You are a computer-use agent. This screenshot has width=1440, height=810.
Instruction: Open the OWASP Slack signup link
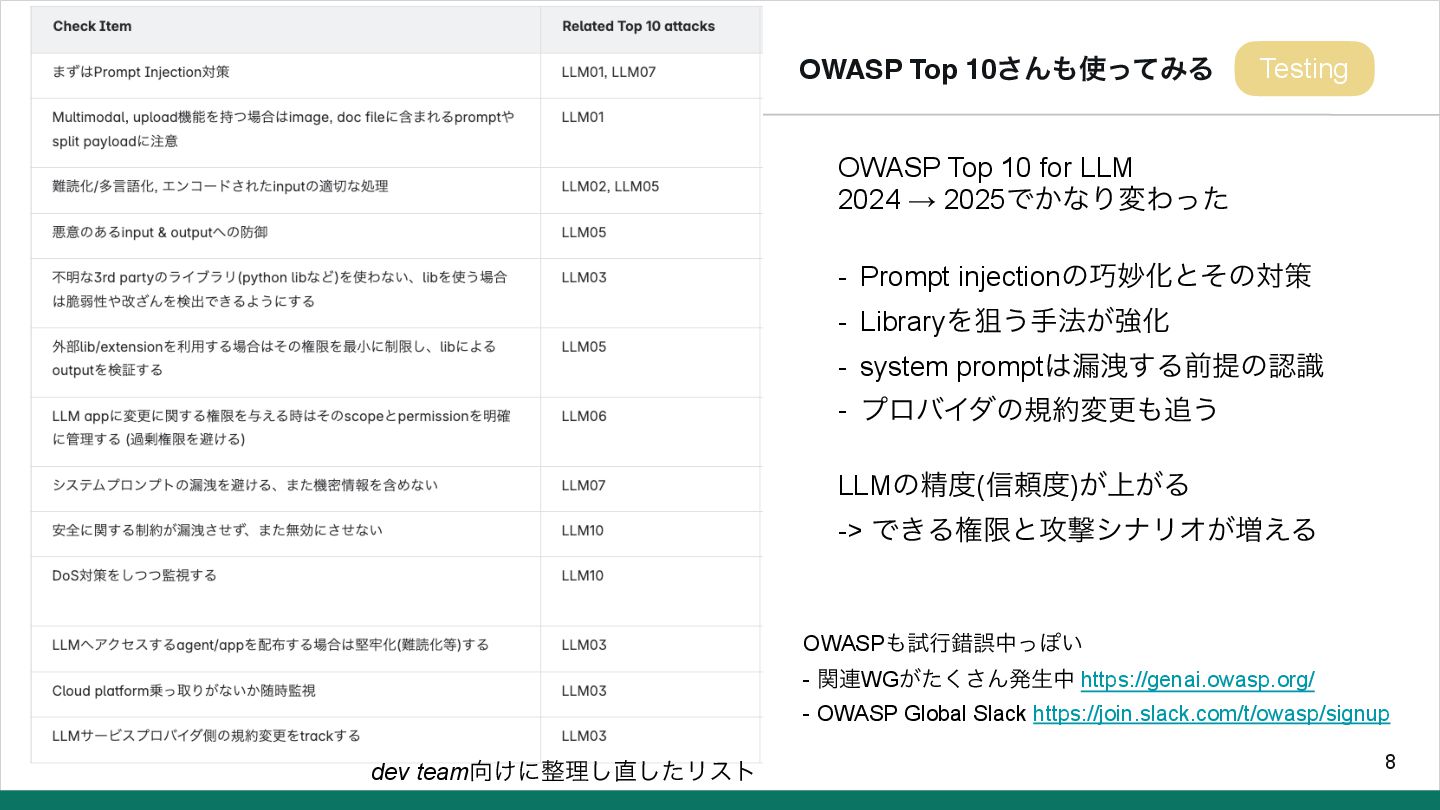(x=1211, y=714)
